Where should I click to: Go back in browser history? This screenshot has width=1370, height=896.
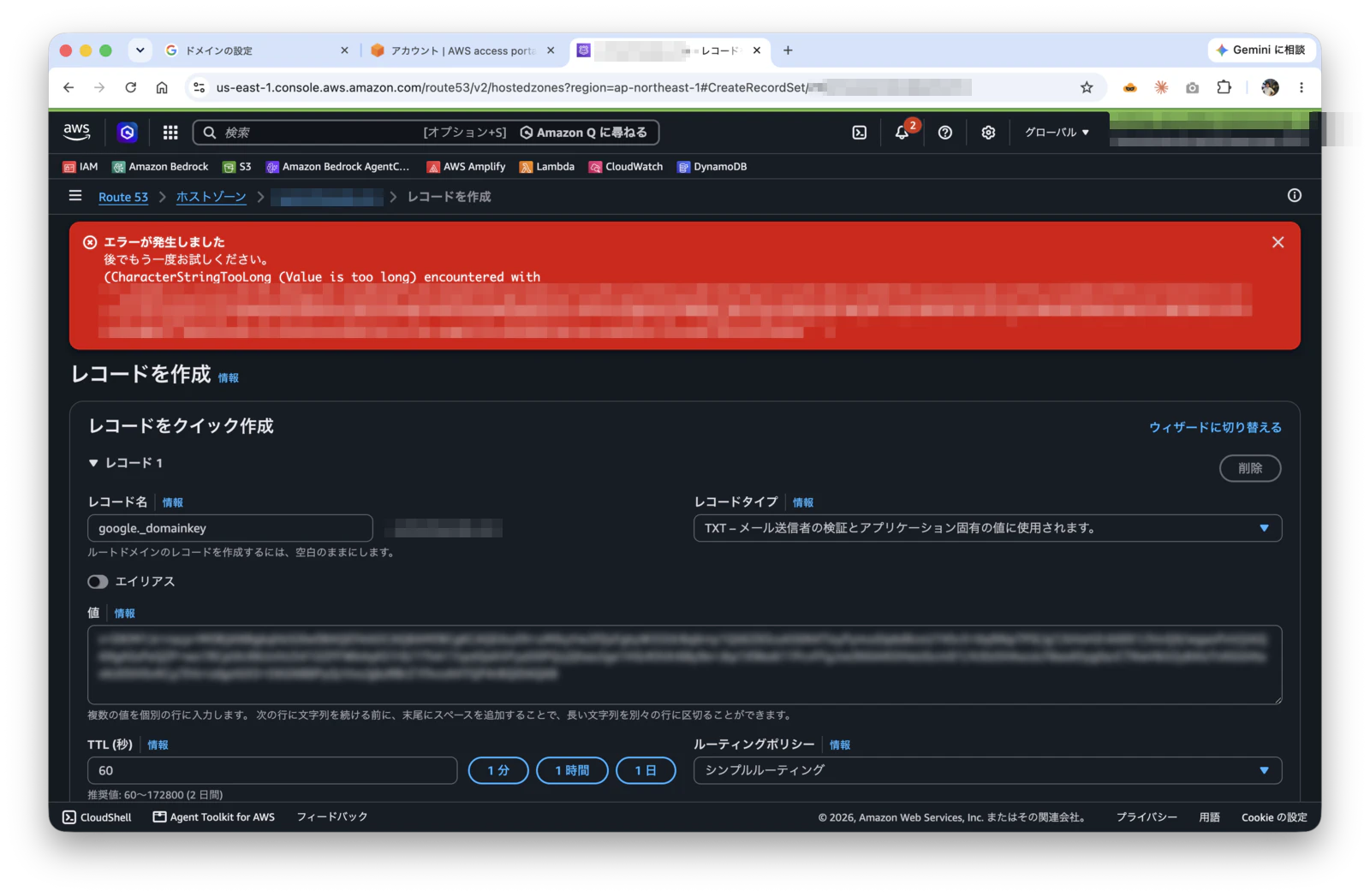(68, 87)
